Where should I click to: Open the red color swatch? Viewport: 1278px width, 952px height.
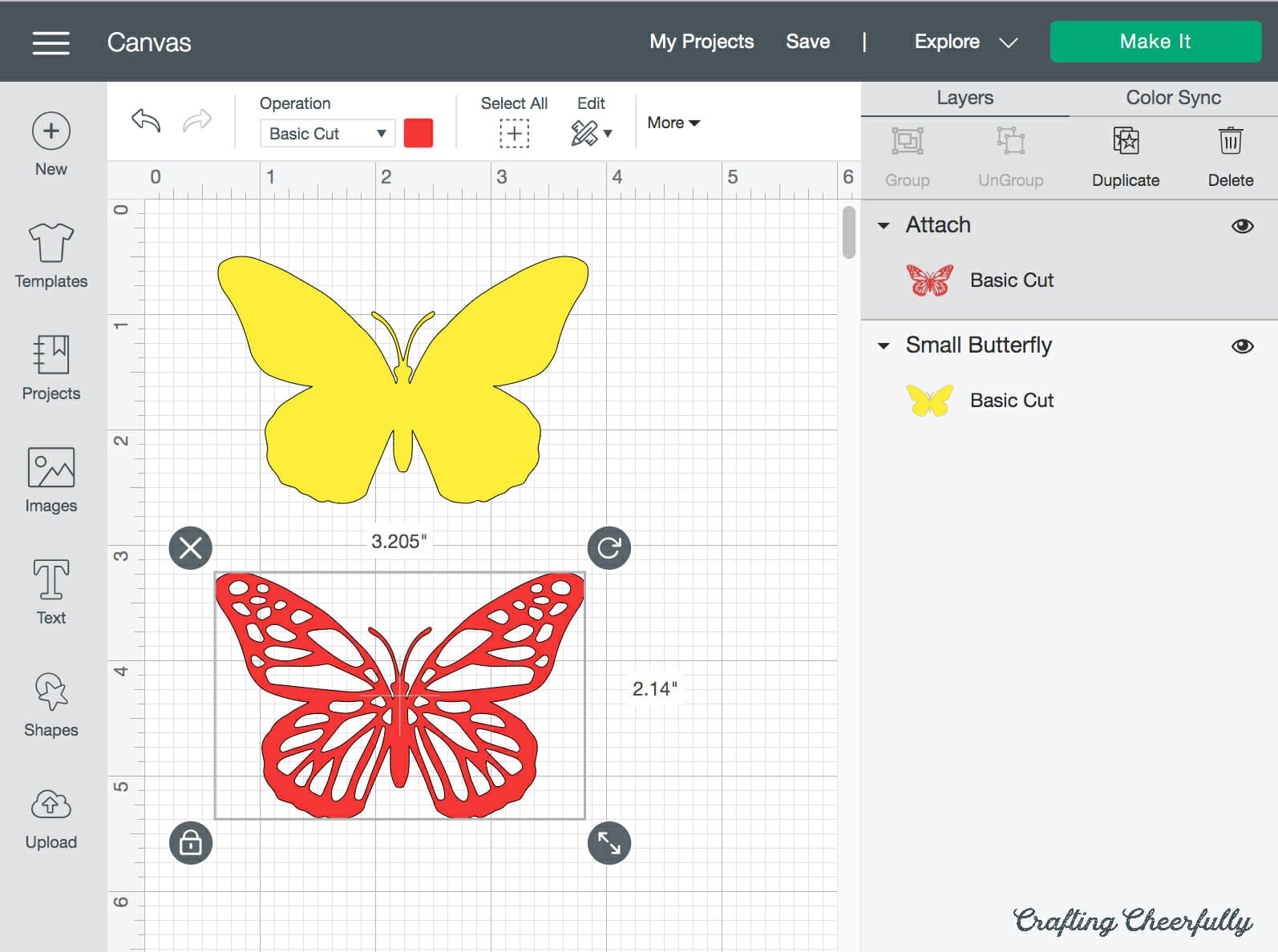point(419,133)
